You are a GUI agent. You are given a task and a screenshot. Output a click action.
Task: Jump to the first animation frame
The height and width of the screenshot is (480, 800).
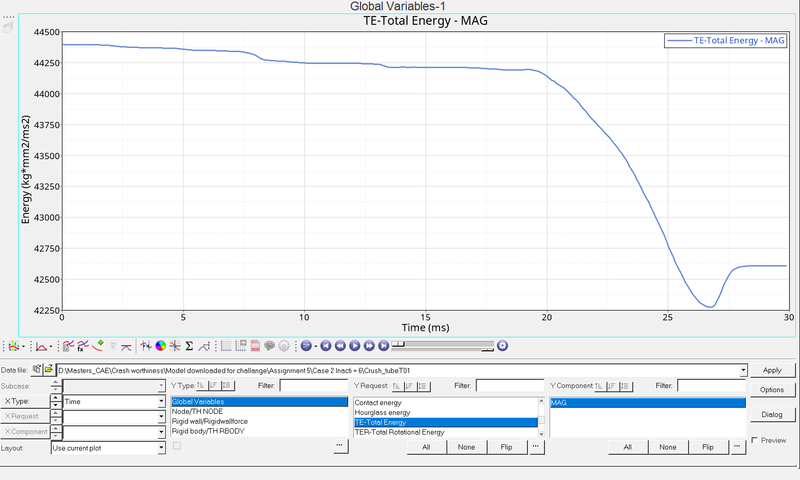coord(326,346)
